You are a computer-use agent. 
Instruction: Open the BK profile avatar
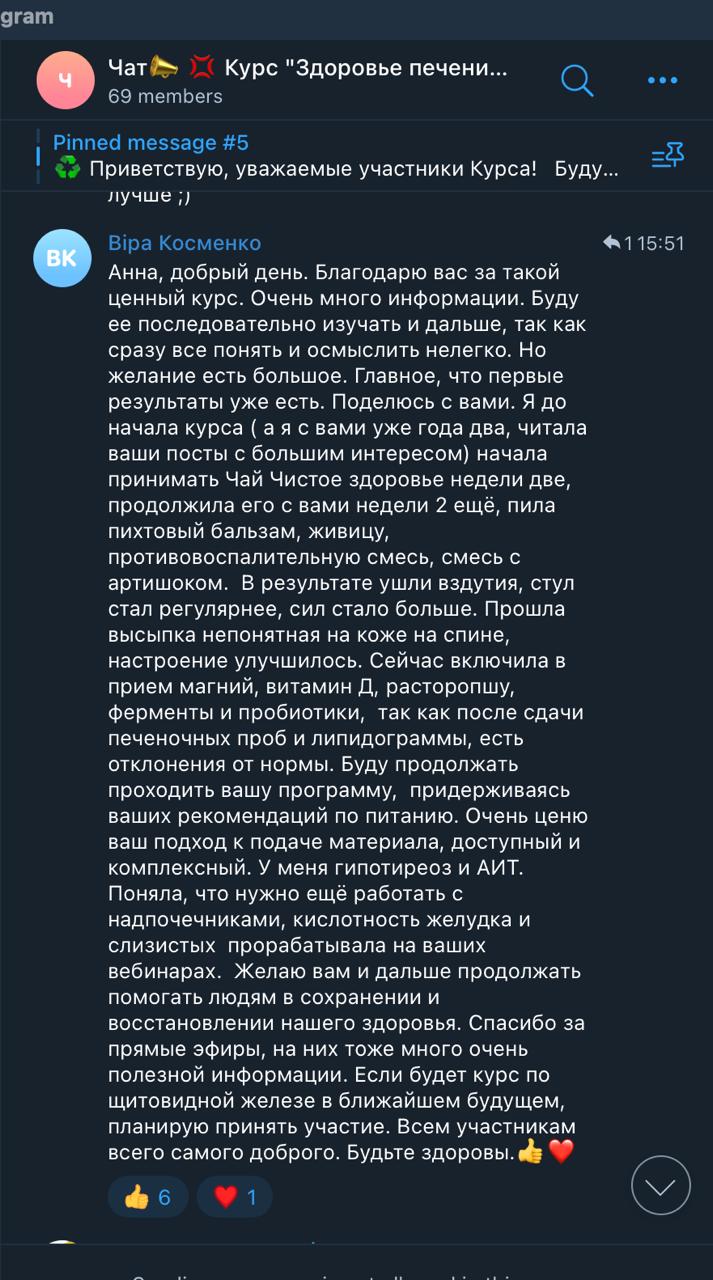click(x=62, y=258)
